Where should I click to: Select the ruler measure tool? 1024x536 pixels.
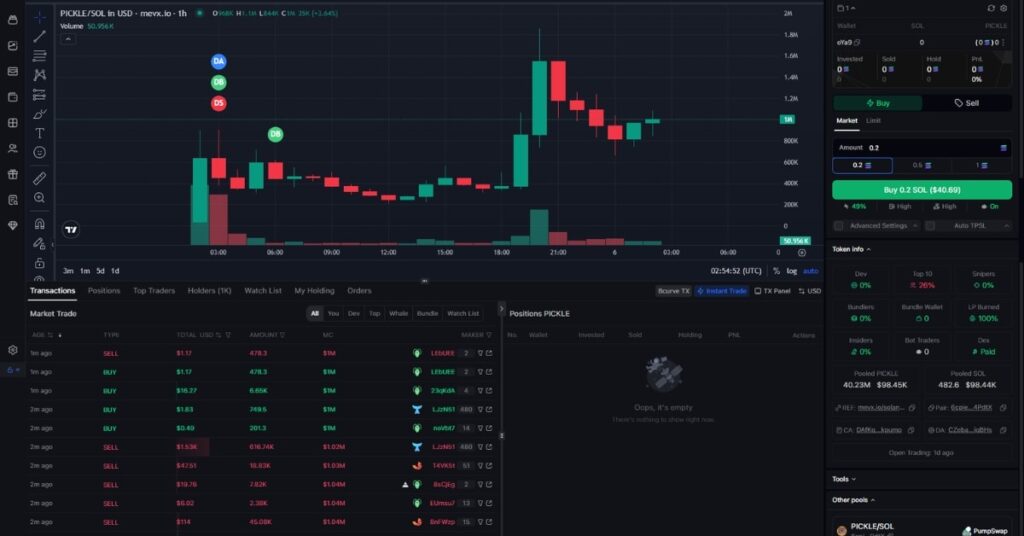click(x=39, y=178)
